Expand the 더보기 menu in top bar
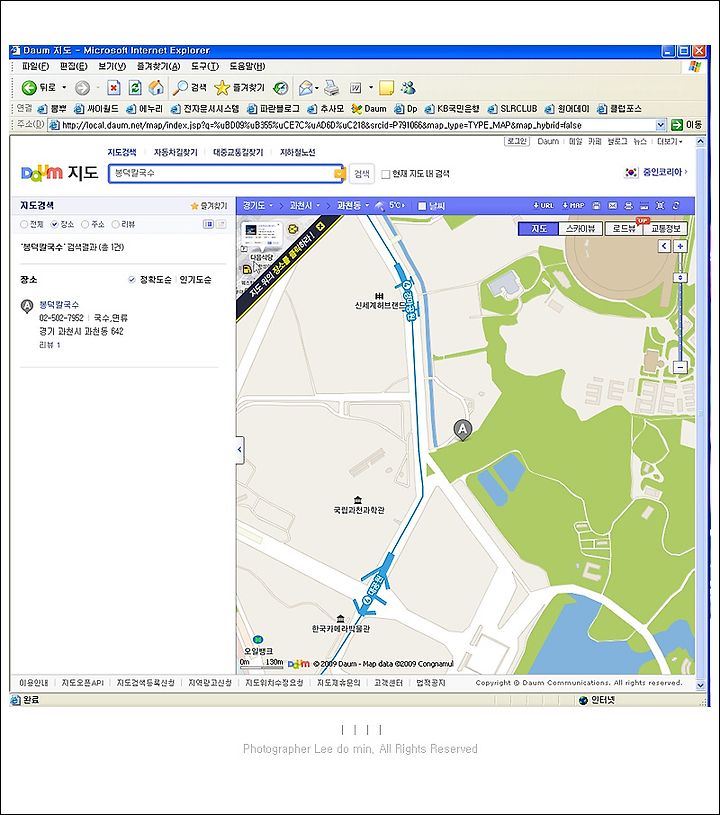The width and height of the screenshot is (720, 815). [x=670, y=141]
